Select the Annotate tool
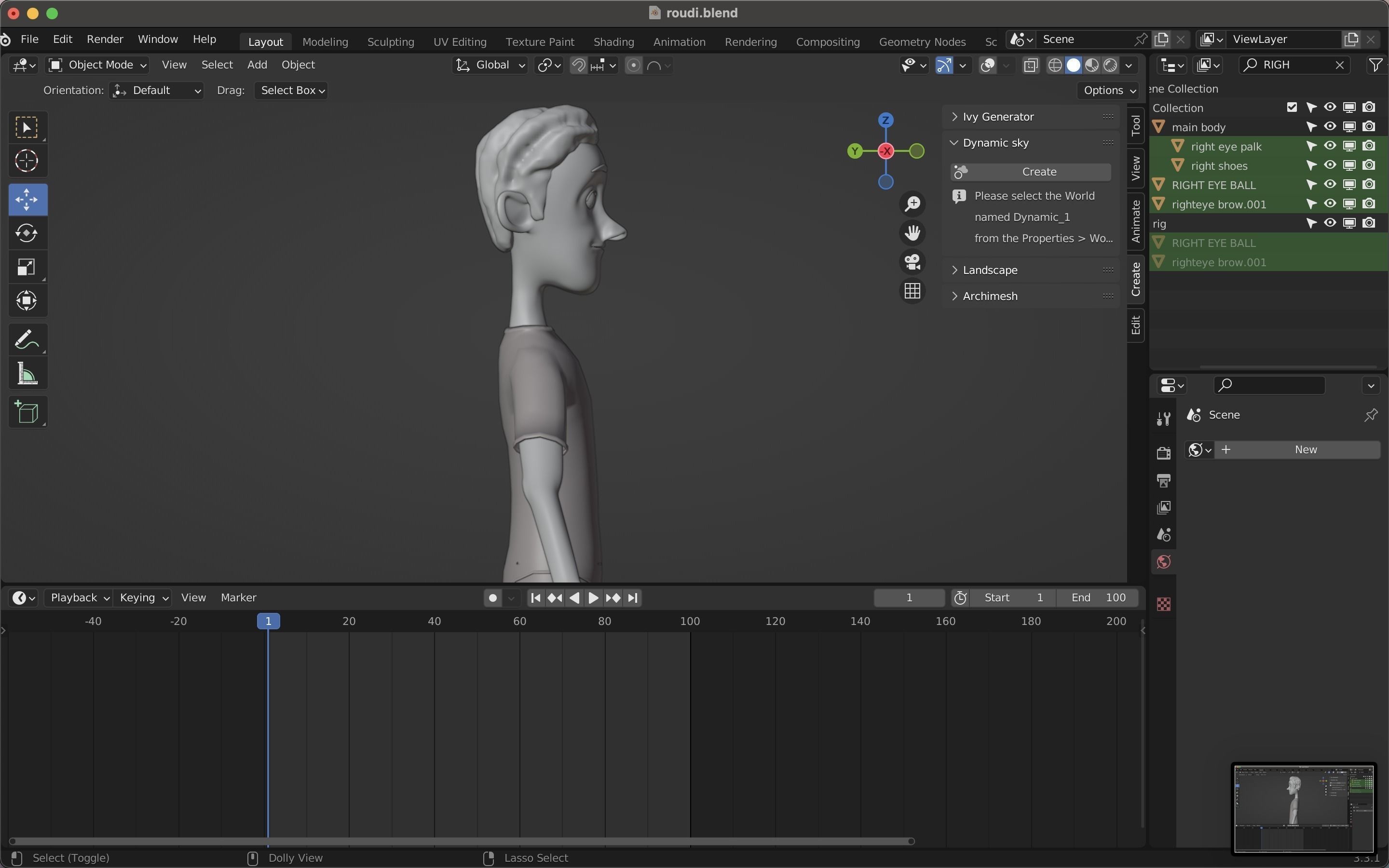This screenshot has height=868, width=1389. pyautogui.click(x=27, y=339)
